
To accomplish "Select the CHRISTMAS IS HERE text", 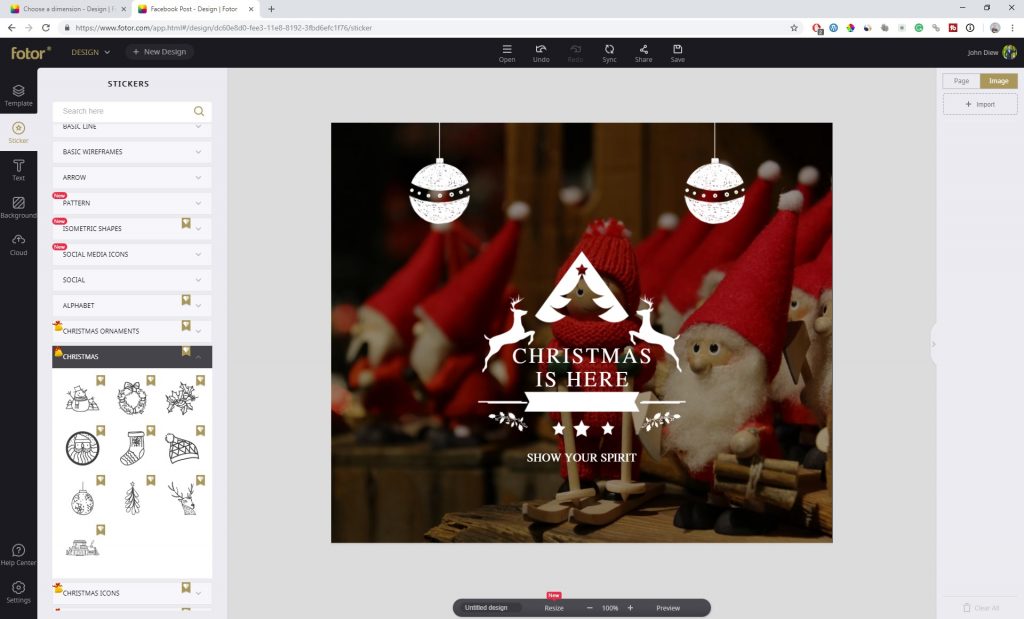I will coord(581,367).
